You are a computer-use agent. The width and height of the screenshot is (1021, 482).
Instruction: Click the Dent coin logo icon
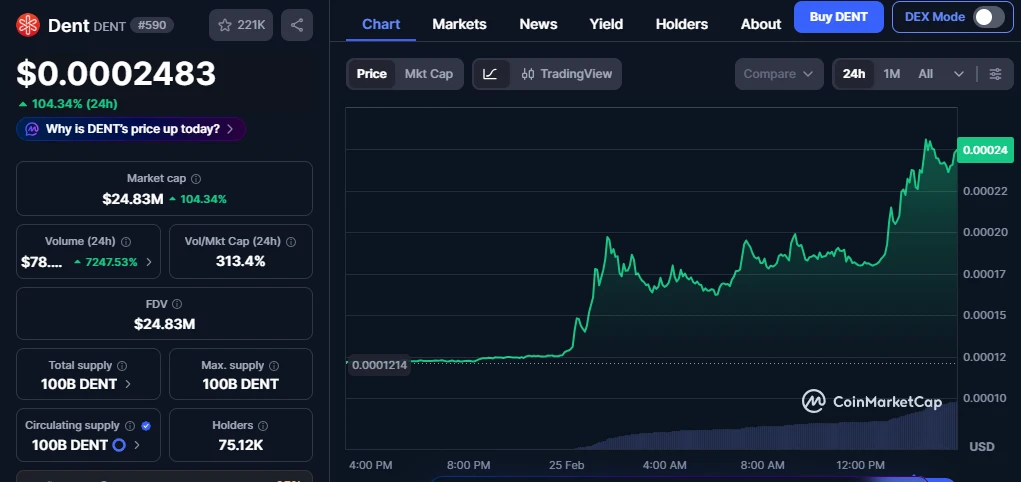tap(28, 25)
